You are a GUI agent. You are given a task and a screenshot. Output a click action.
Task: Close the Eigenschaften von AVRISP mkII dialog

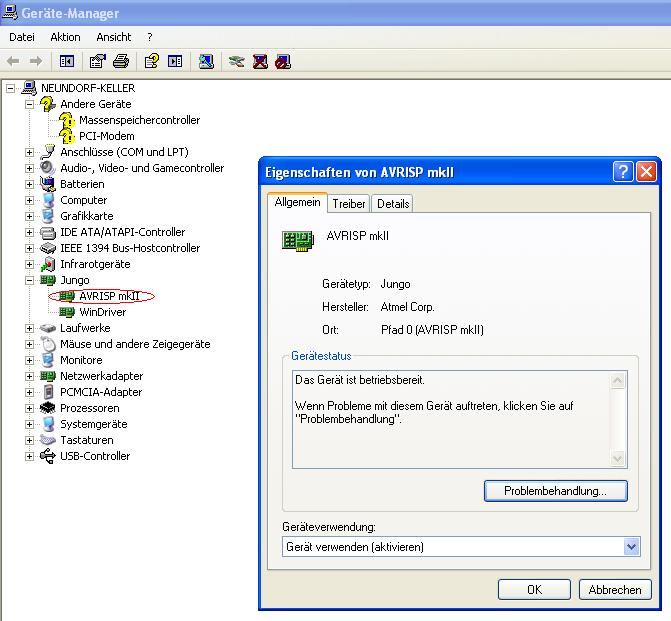pos(647,172)
